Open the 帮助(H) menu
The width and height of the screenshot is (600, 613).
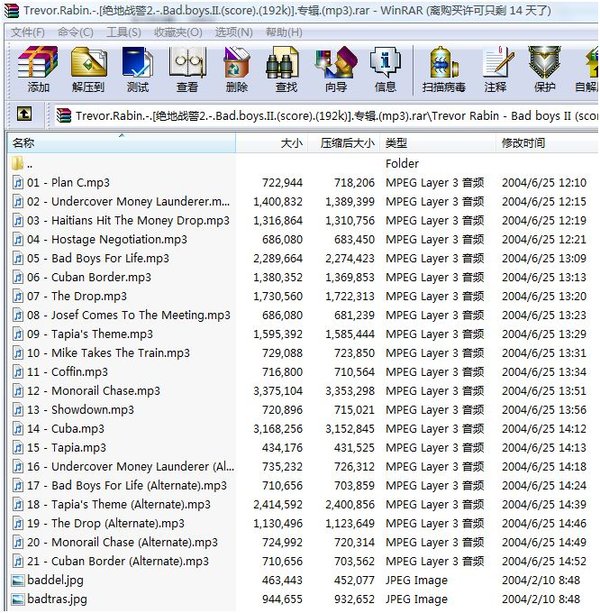pos(284,32)
